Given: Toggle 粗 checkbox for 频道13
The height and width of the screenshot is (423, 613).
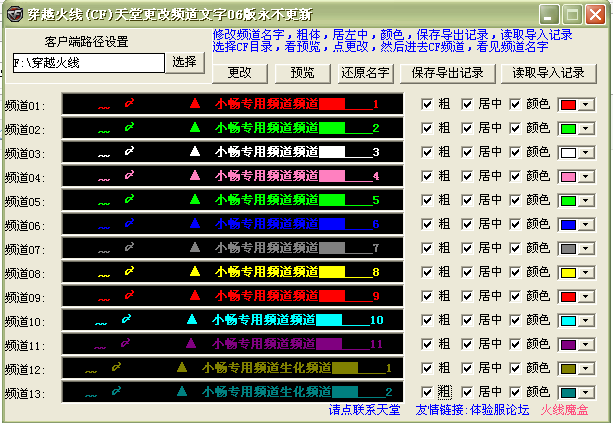Looking at the screenshot, I should (x=427, y=392).
